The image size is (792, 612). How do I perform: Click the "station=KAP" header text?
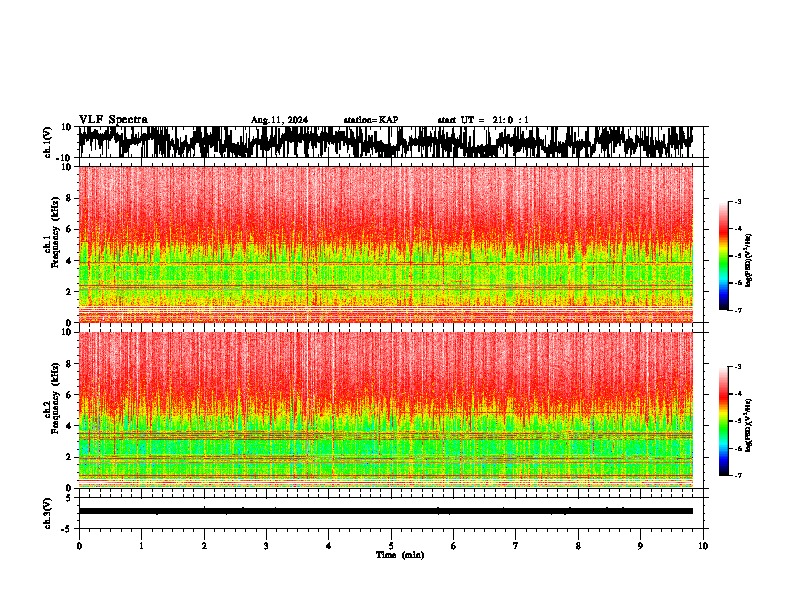[x=371, y=120]
